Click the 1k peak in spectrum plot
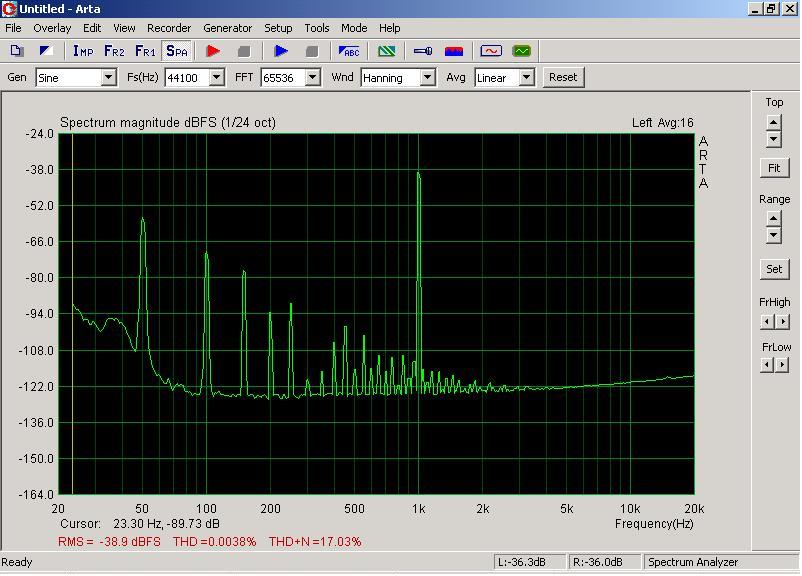The width and height of the screenshot is (802, 576). (x=418, y=174)
